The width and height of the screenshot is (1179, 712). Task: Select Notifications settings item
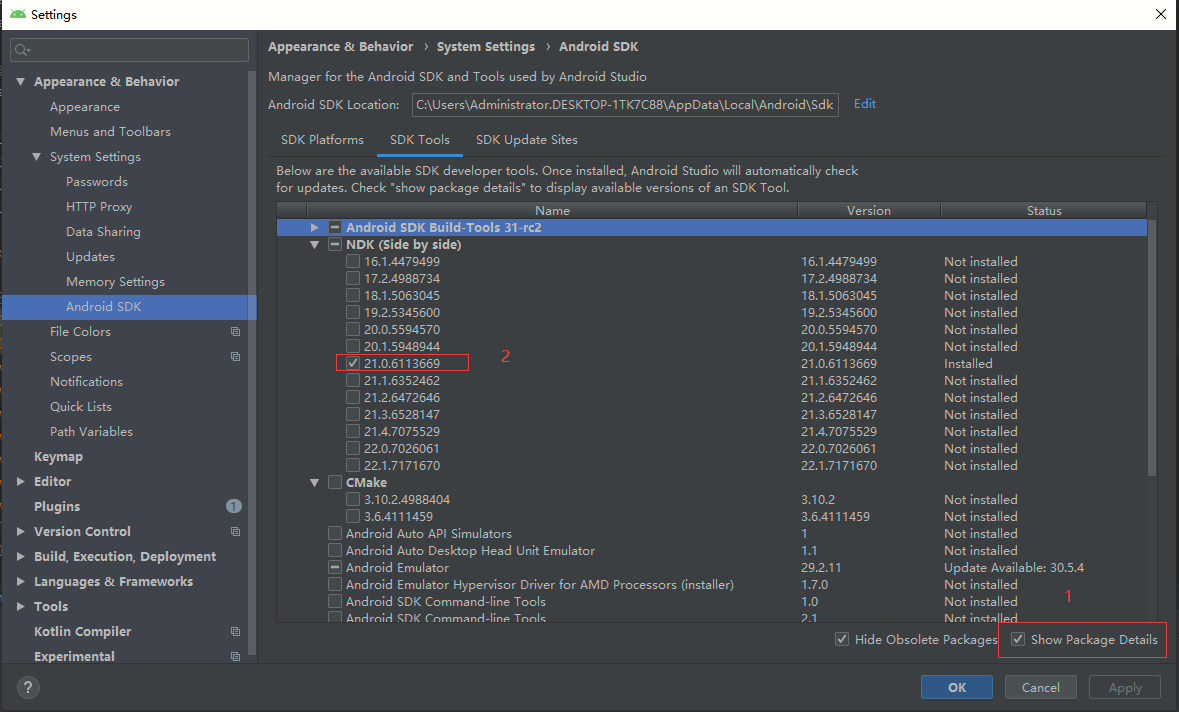click(86, 382)
